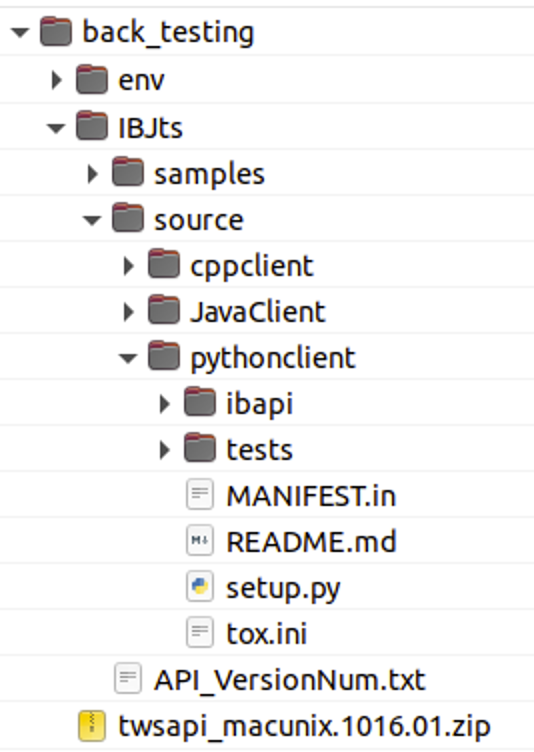534x752 pixels.
Task: Collapse the IBJts folder arrow
Action: coord(56,128)
